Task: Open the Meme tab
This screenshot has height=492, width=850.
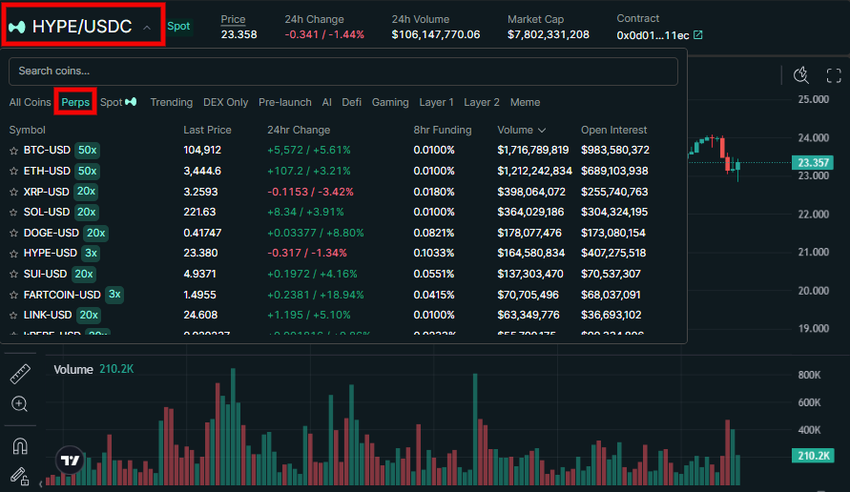Action: pyautogui.click(x=525, y=102)
